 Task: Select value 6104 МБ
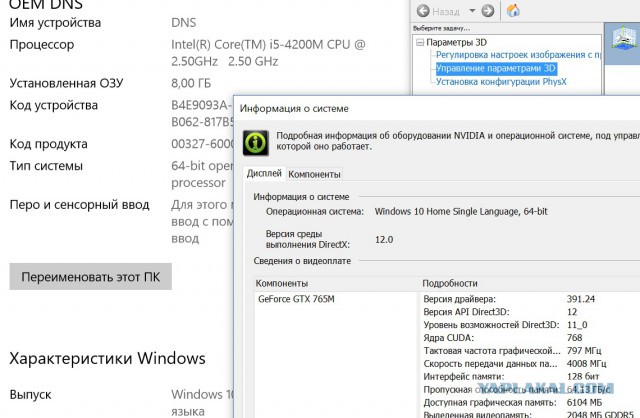[x=584, y=403]
